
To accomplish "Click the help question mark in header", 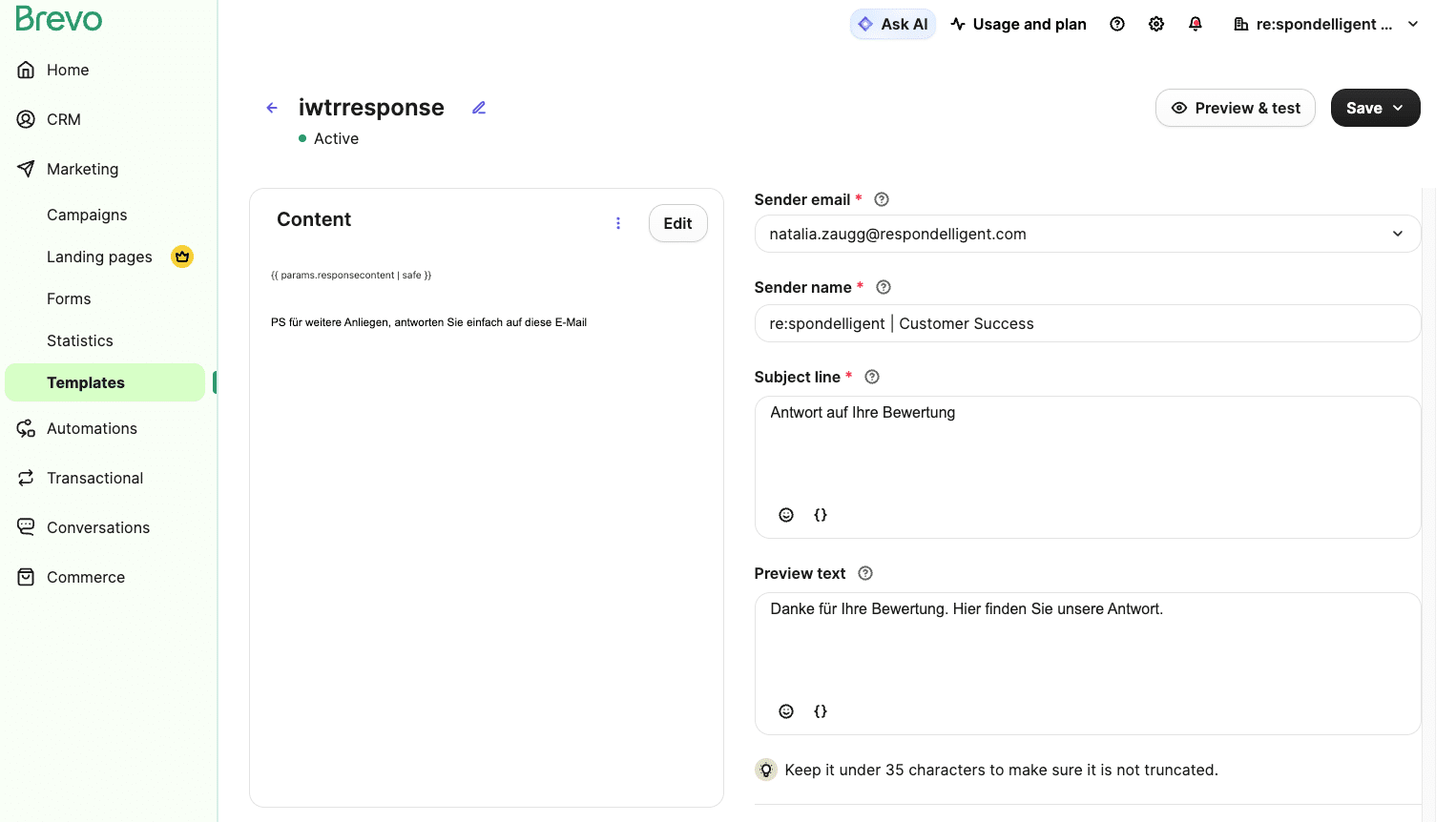I will pos(1116,24).
